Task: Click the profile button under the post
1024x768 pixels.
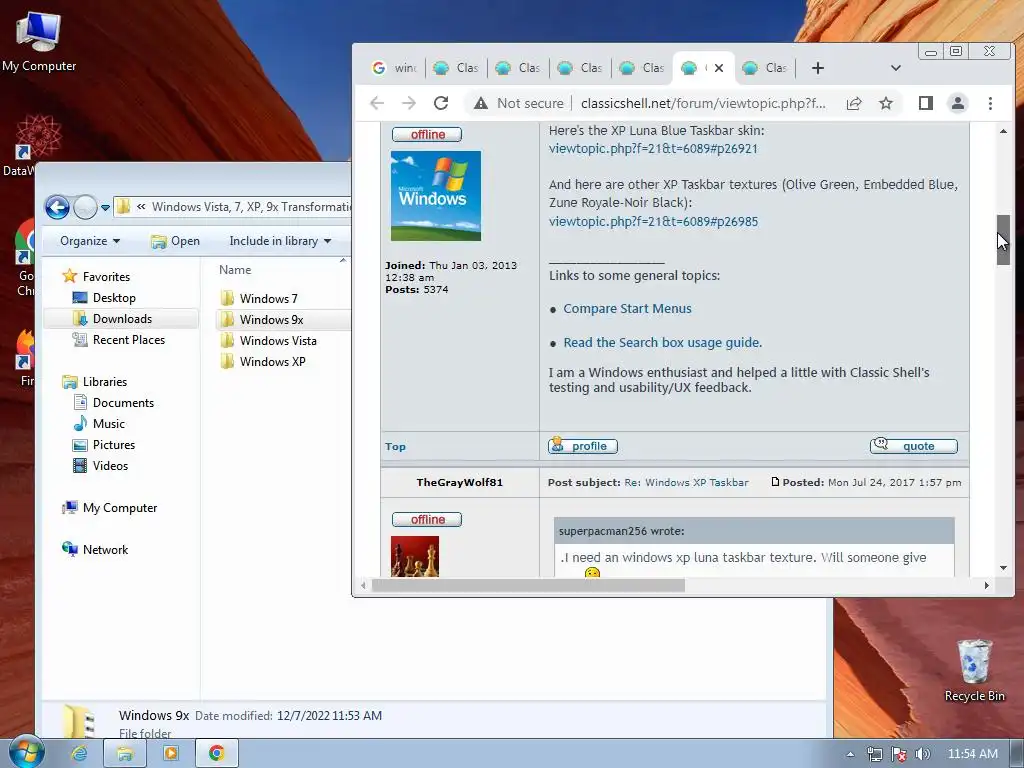Action: pos(583,446)
